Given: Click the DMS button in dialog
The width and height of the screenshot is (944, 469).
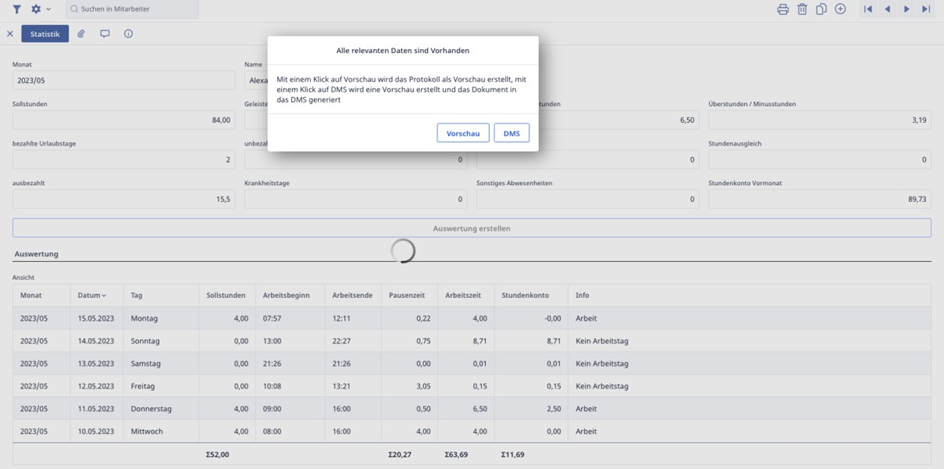Looking at the screenshot, I should [511, 133].
